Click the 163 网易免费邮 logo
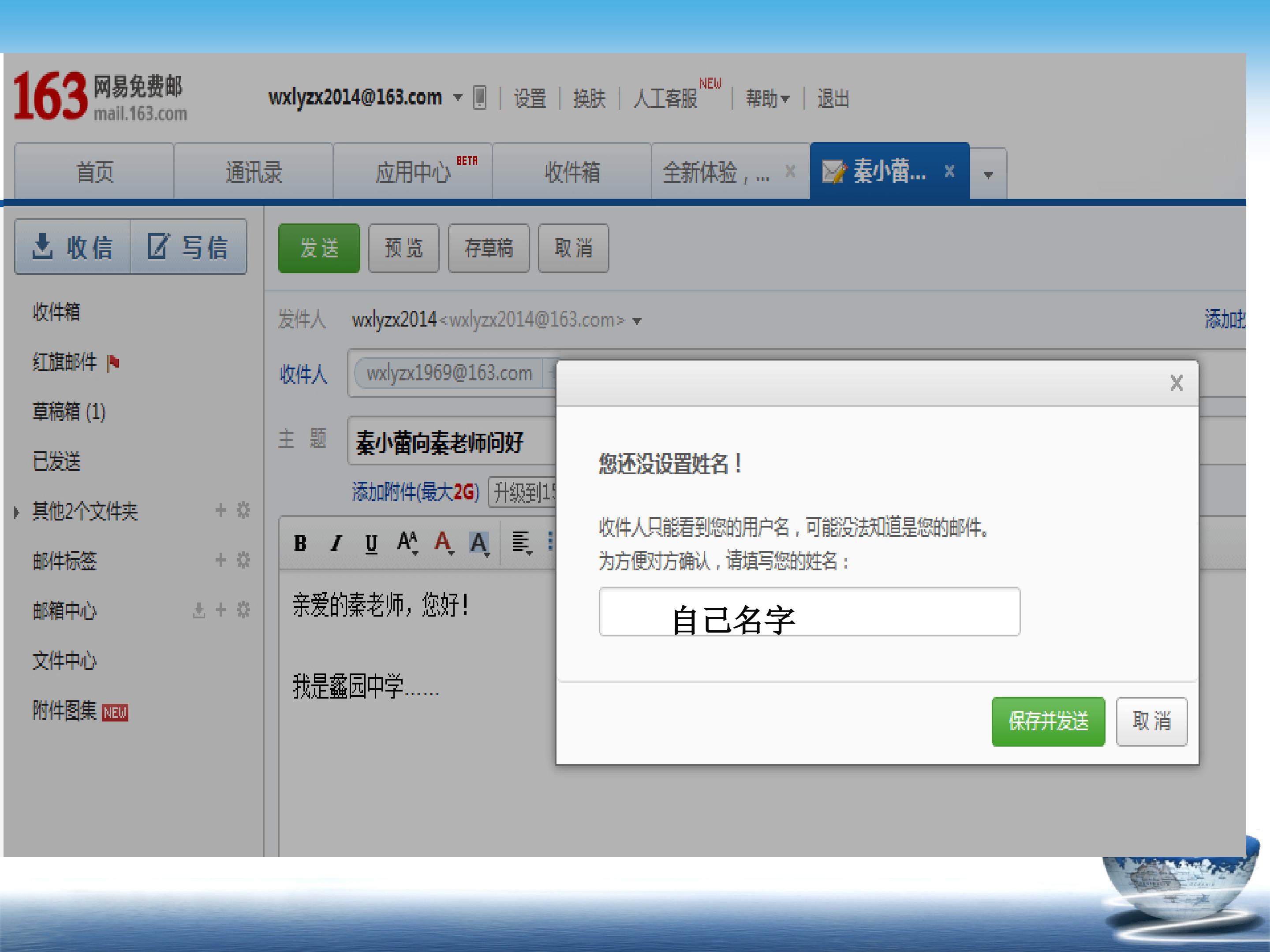 101,97
